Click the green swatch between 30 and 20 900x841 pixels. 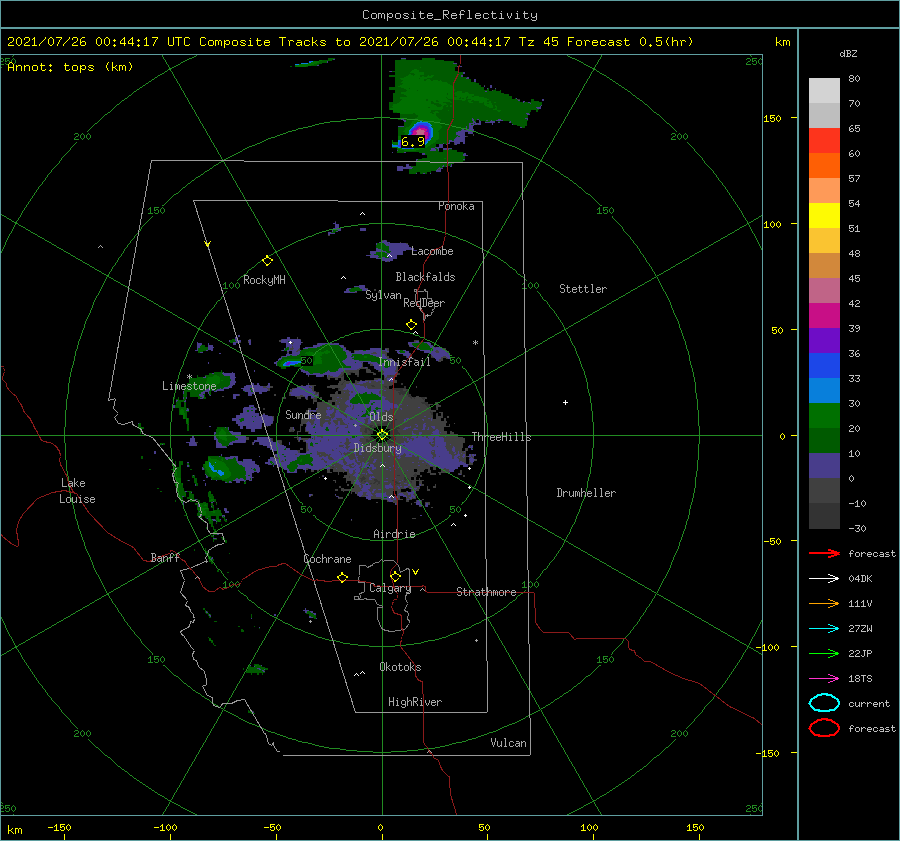coord(824,415)
